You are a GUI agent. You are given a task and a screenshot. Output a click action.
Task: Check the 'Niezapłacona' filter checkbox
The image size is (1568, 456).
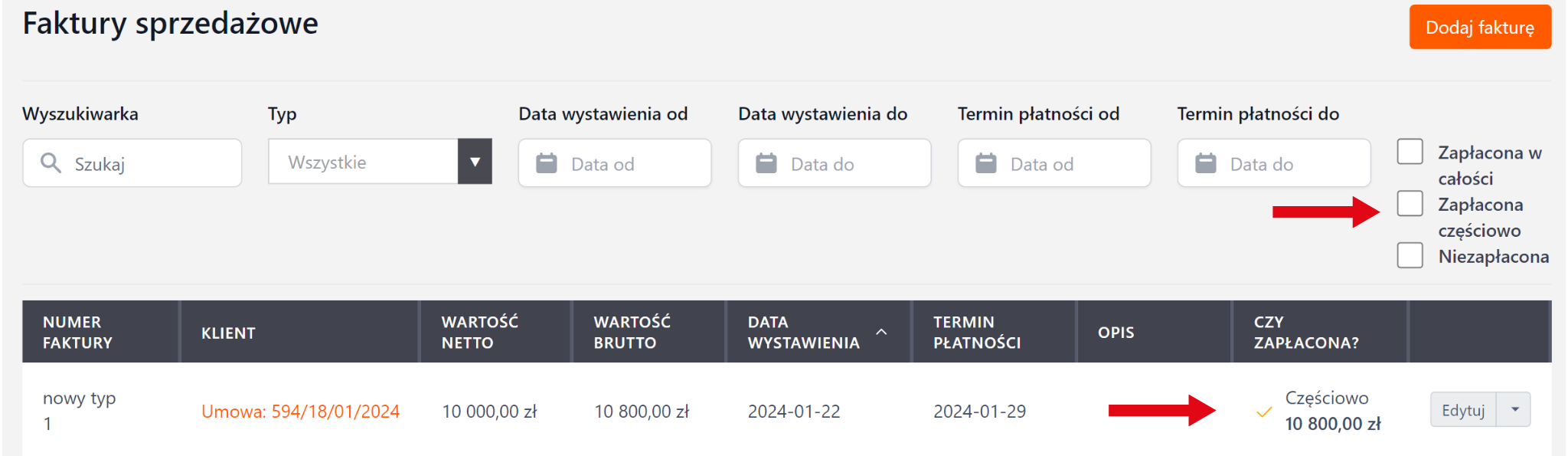(x=1410, y=255)
